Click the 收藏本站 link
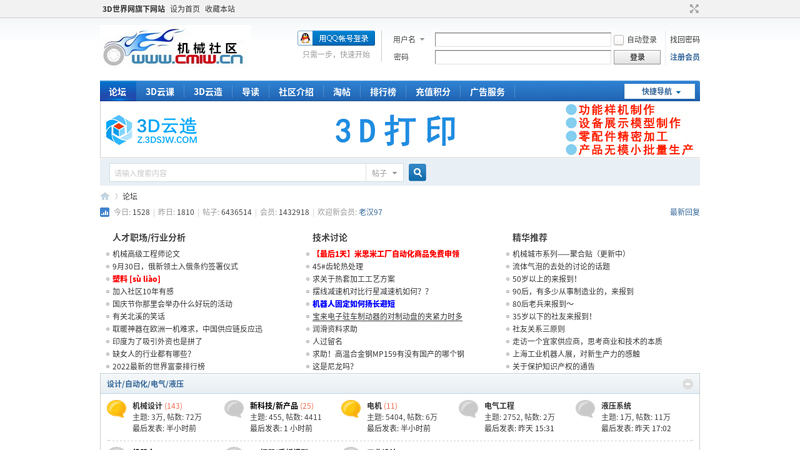Image resolution: width=800 pixels, height=450 pixels. (x=220, y=9)
